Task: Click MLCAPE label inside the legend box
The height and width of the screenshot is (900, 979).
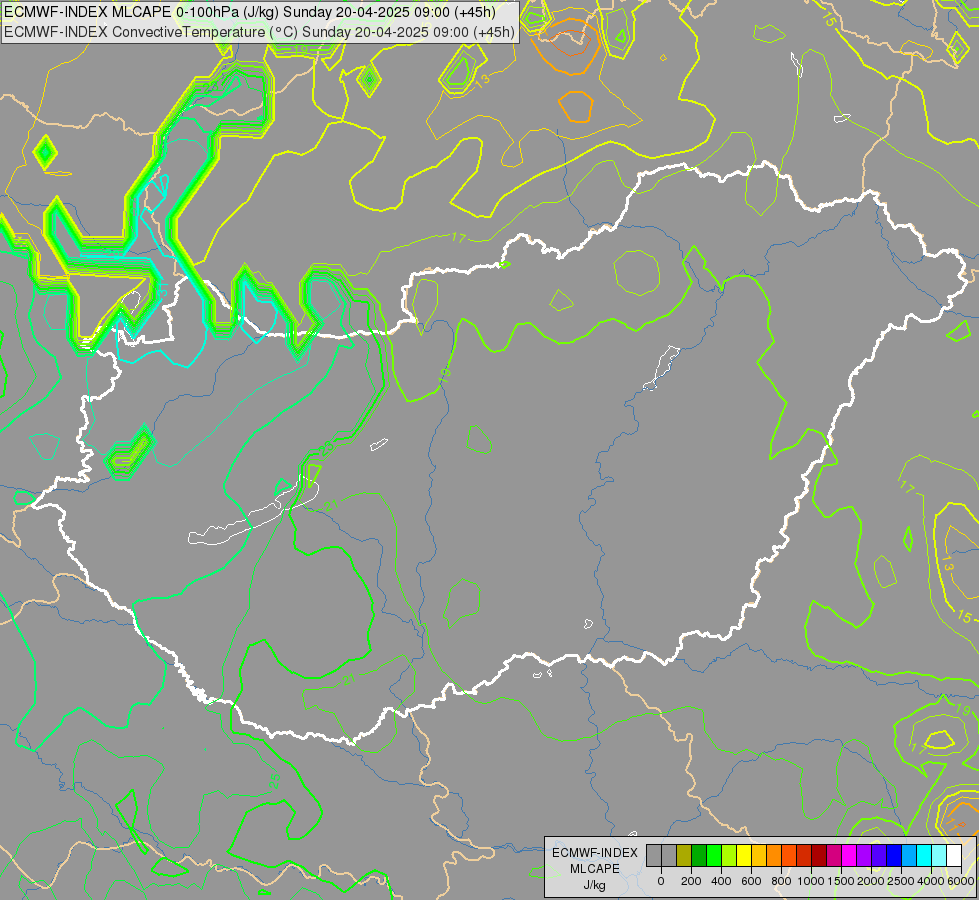Action: (595, 869)
